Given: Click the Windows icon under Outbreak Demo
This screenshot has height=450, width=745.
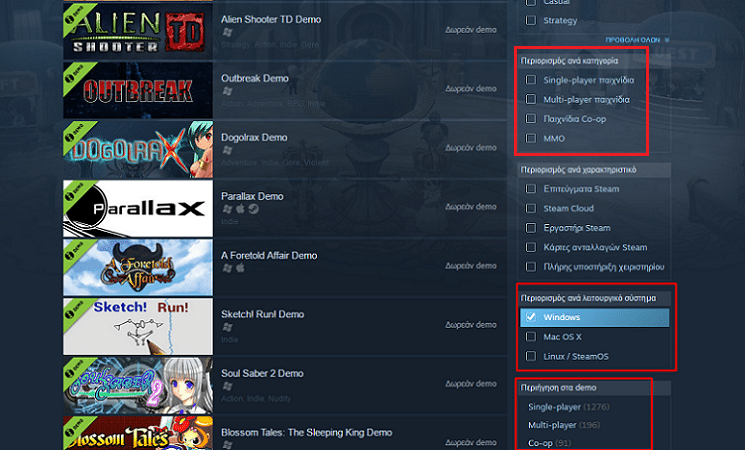Looking at the screenshot, I should 228,91.
